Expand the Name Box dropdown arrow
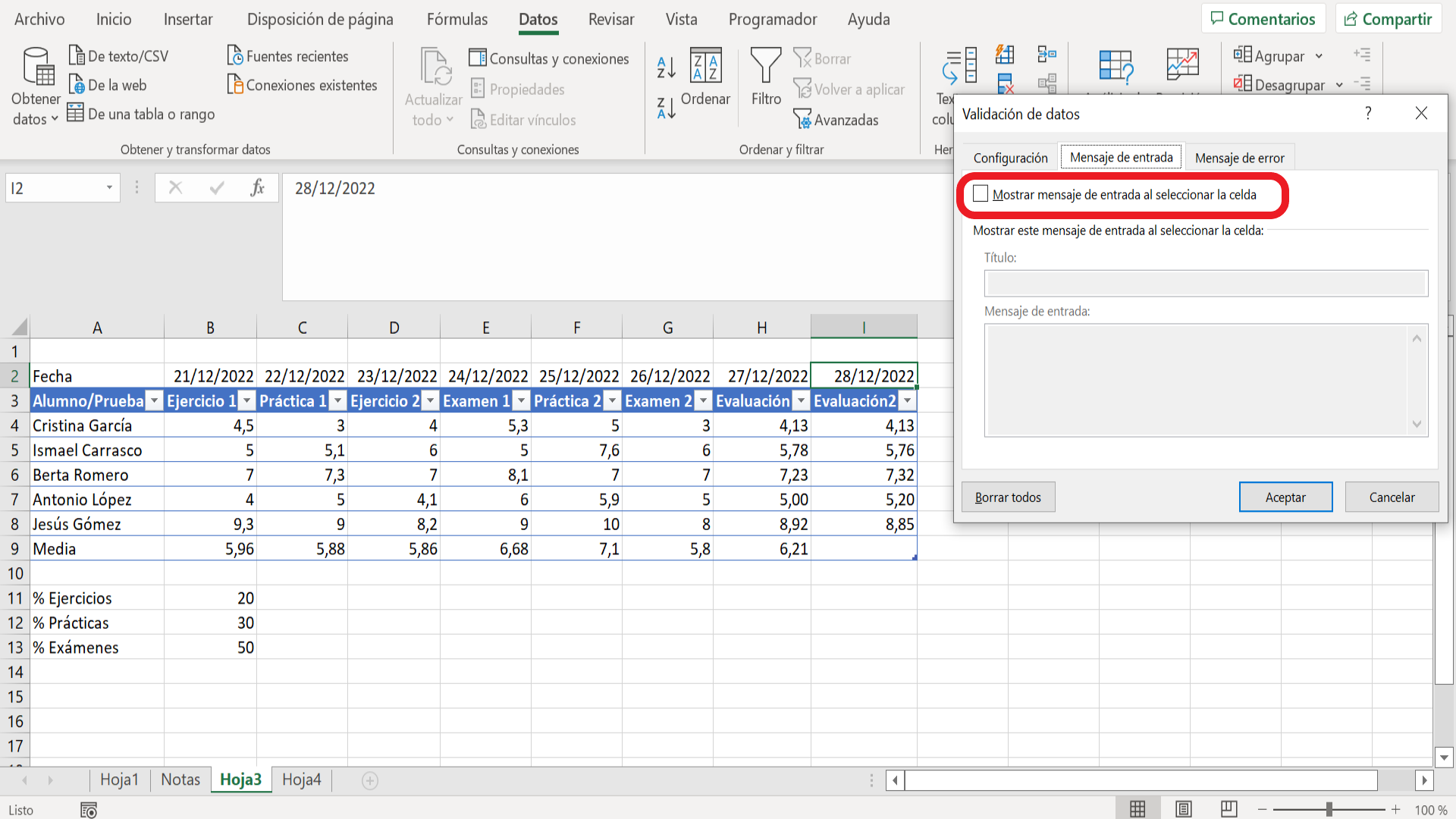 [x=109, y=187]
